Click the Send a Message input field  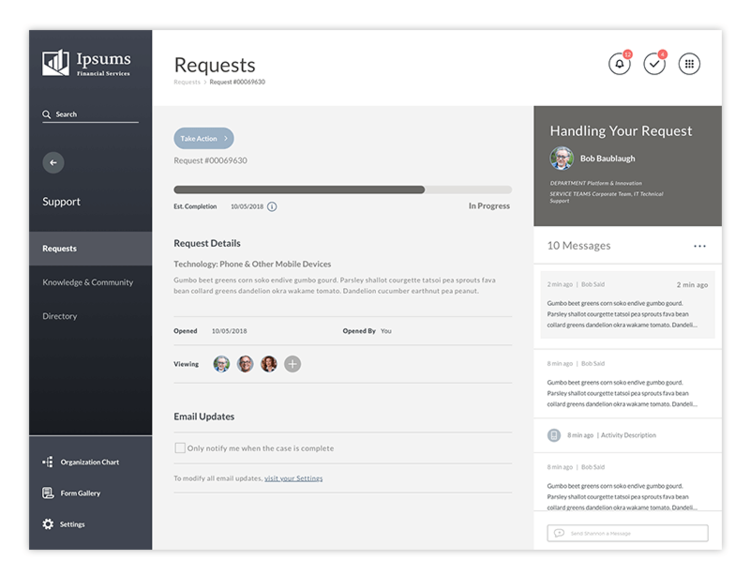tap(628, 533)
